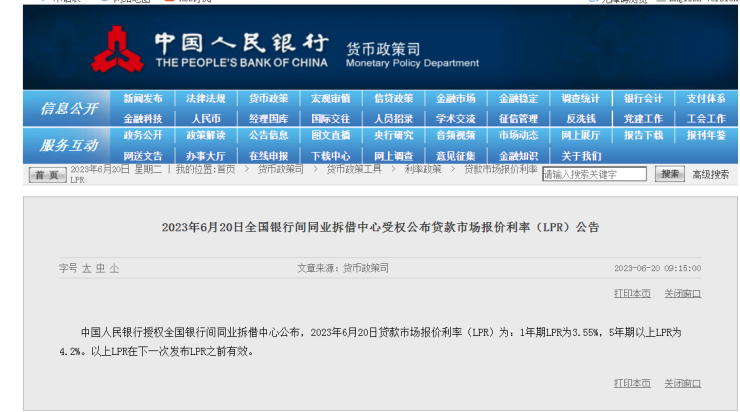Select the 党建工作 navigation item
Screen dimensions: 740x412
(643, 118)
